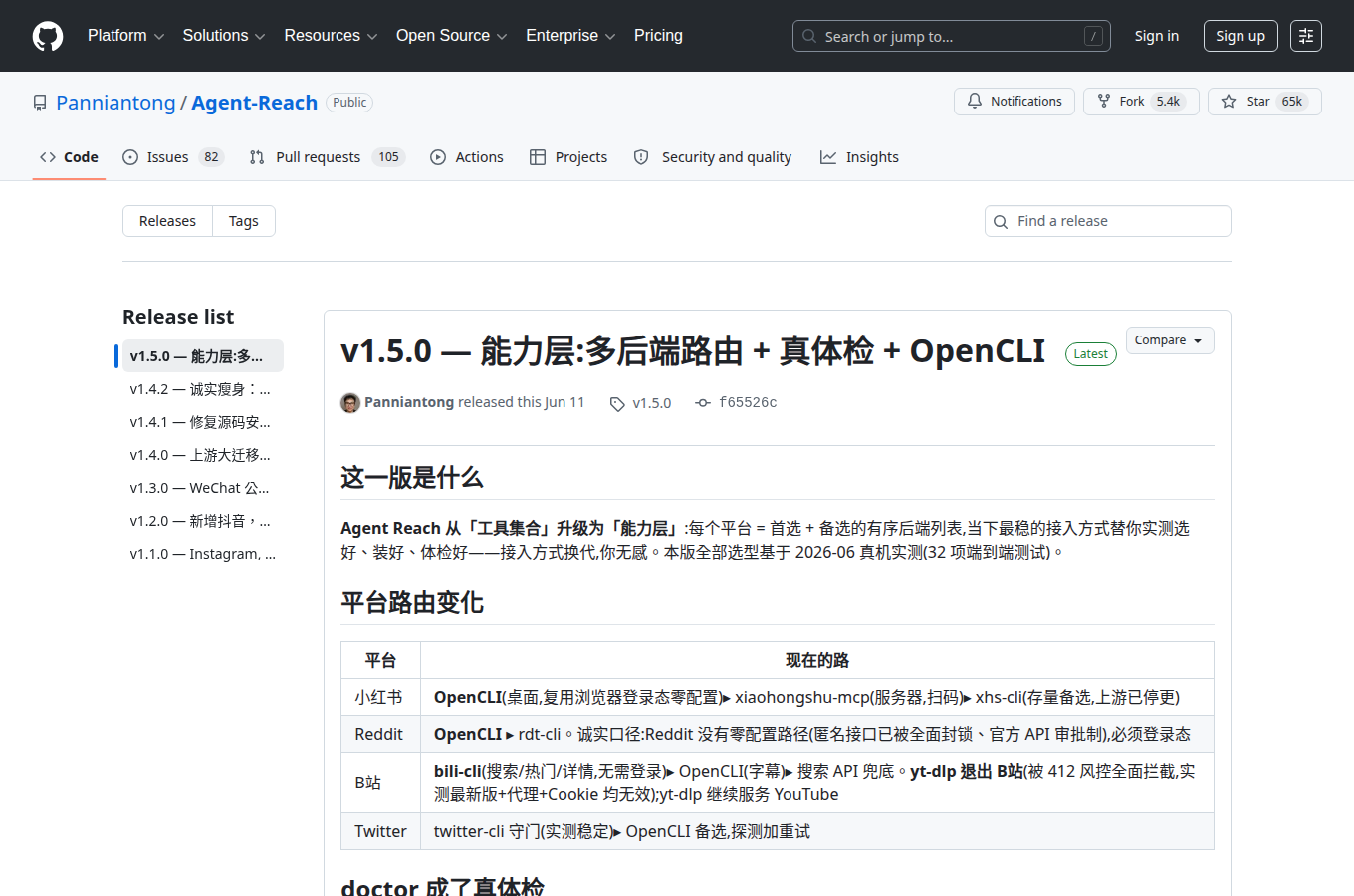The height and width of the screenshot is (896, 1354).
Task: Click the Actions play icon
Action: click(x=438, y=157)
